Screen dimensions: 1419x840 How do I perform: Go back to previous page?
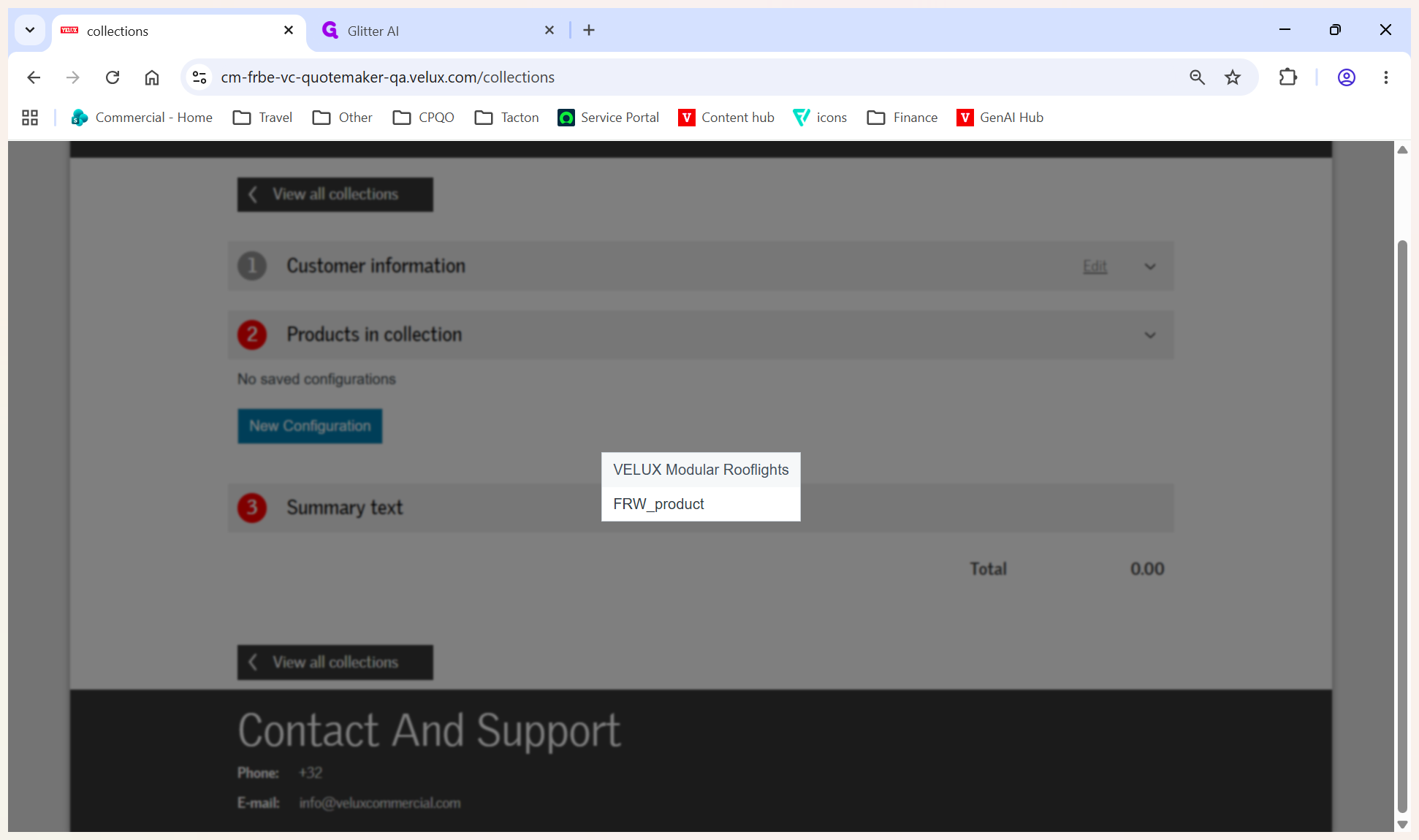(34, 77)
